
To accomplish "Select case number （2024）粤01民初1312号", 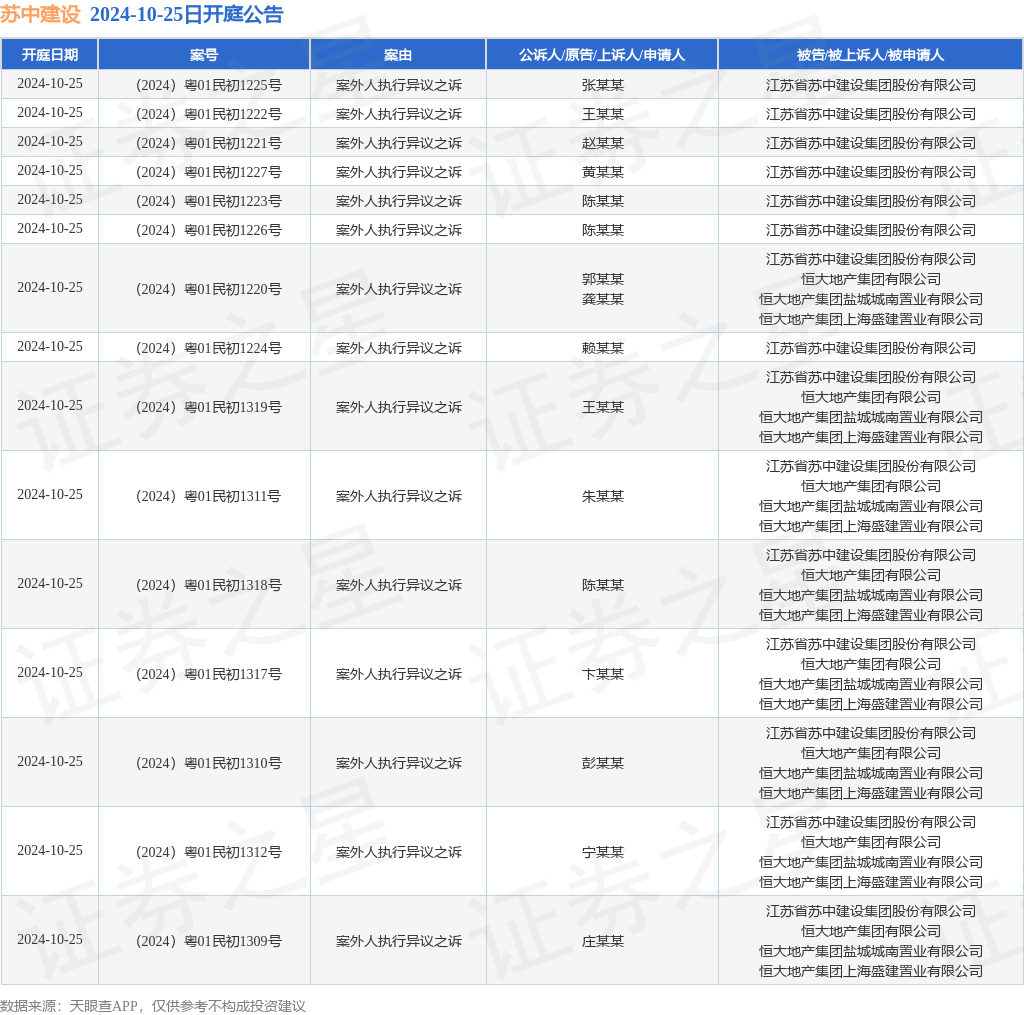I will pyautogui.click(x=208, y=852).
